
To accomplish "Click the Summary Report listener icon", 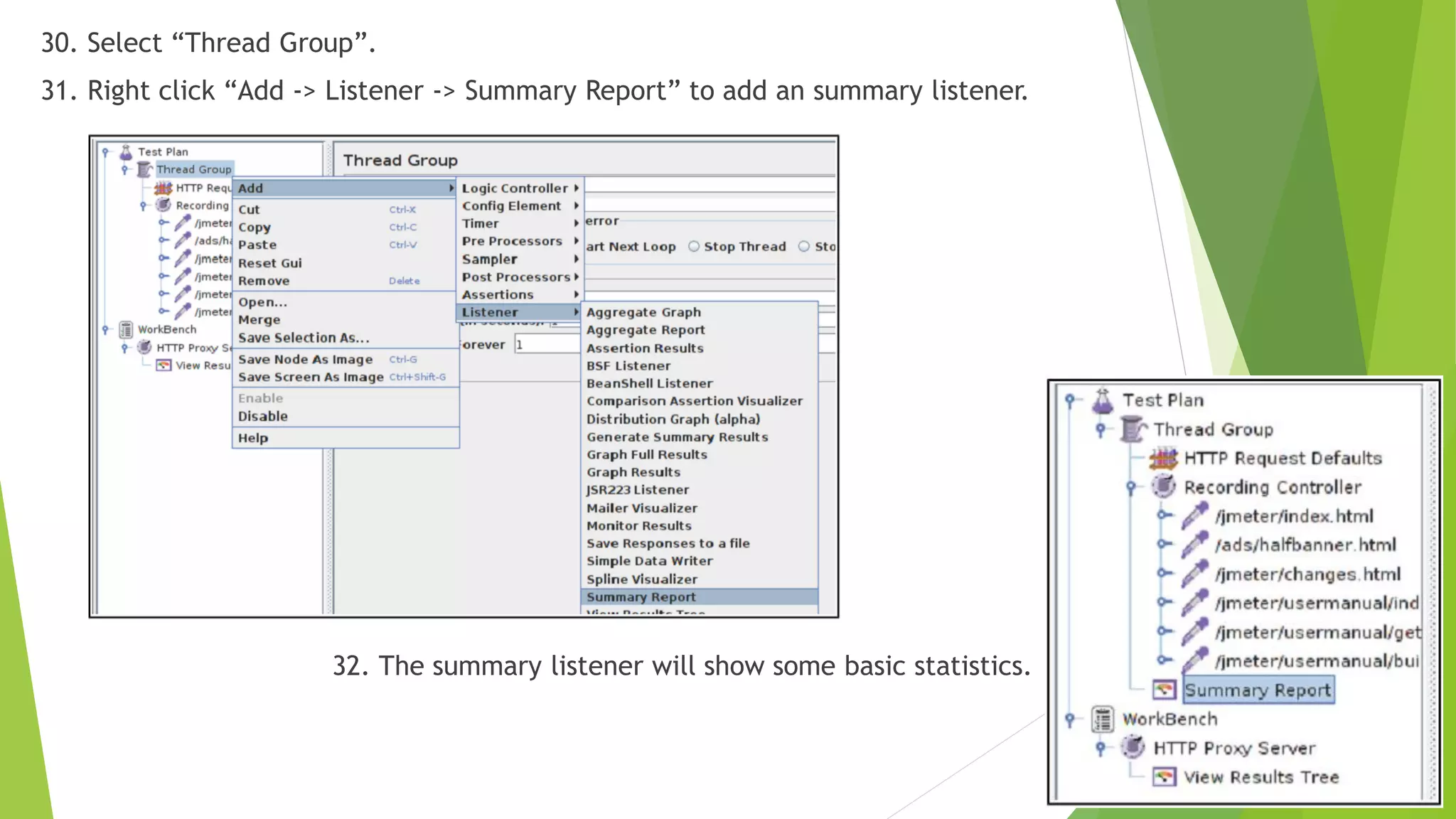I will click(x=1164, y=690).
